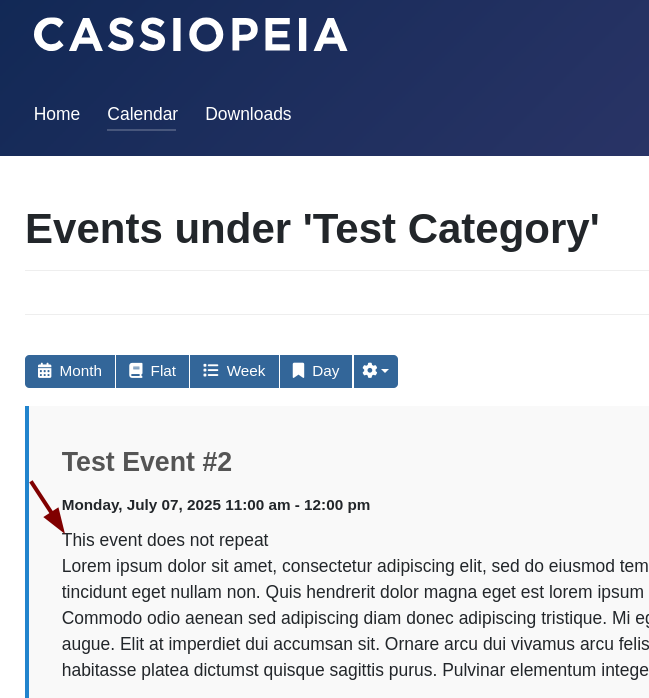Navigate to the Downloads menu item
This screenshot has width=649, height=698.
pos(248,114)
